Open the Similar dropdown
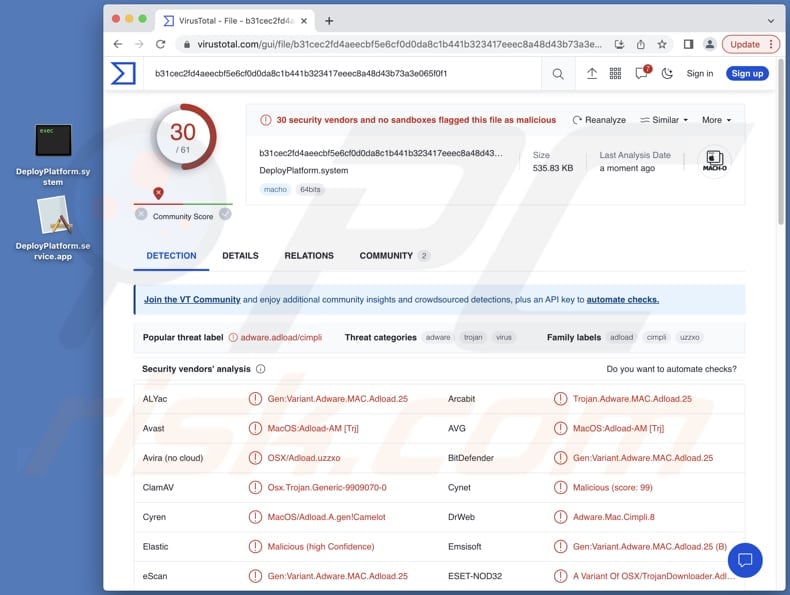Screen dimensions: 790x595 (664, 120)
